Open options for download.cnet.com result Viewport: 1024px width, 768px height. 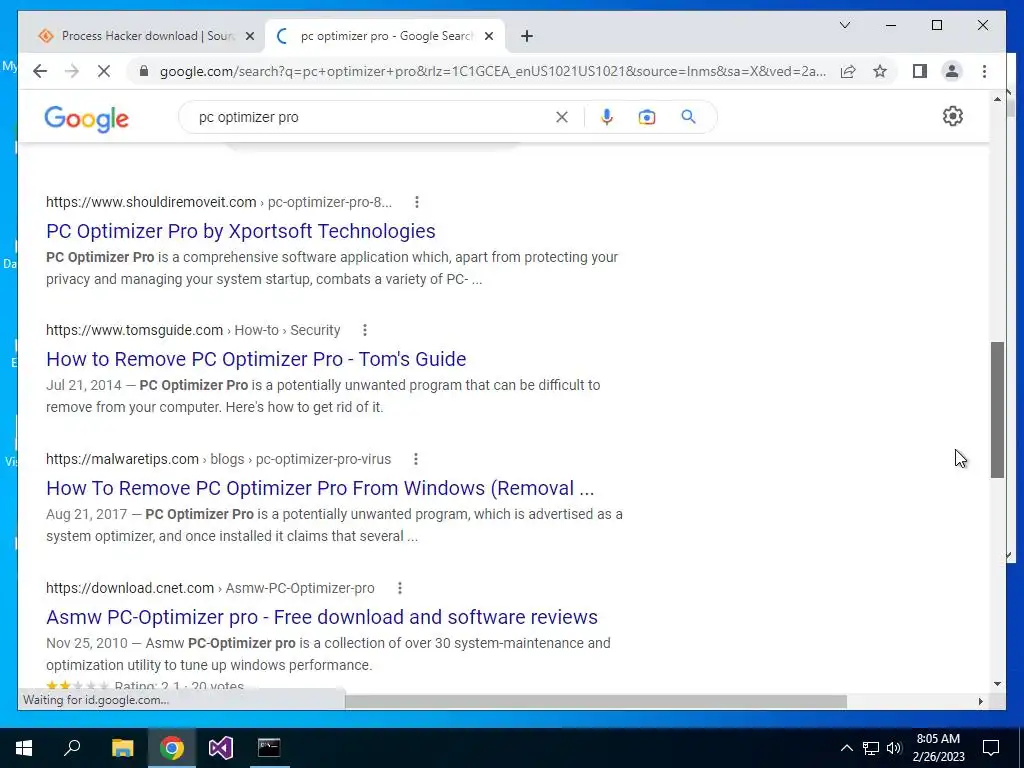[400, 588]
